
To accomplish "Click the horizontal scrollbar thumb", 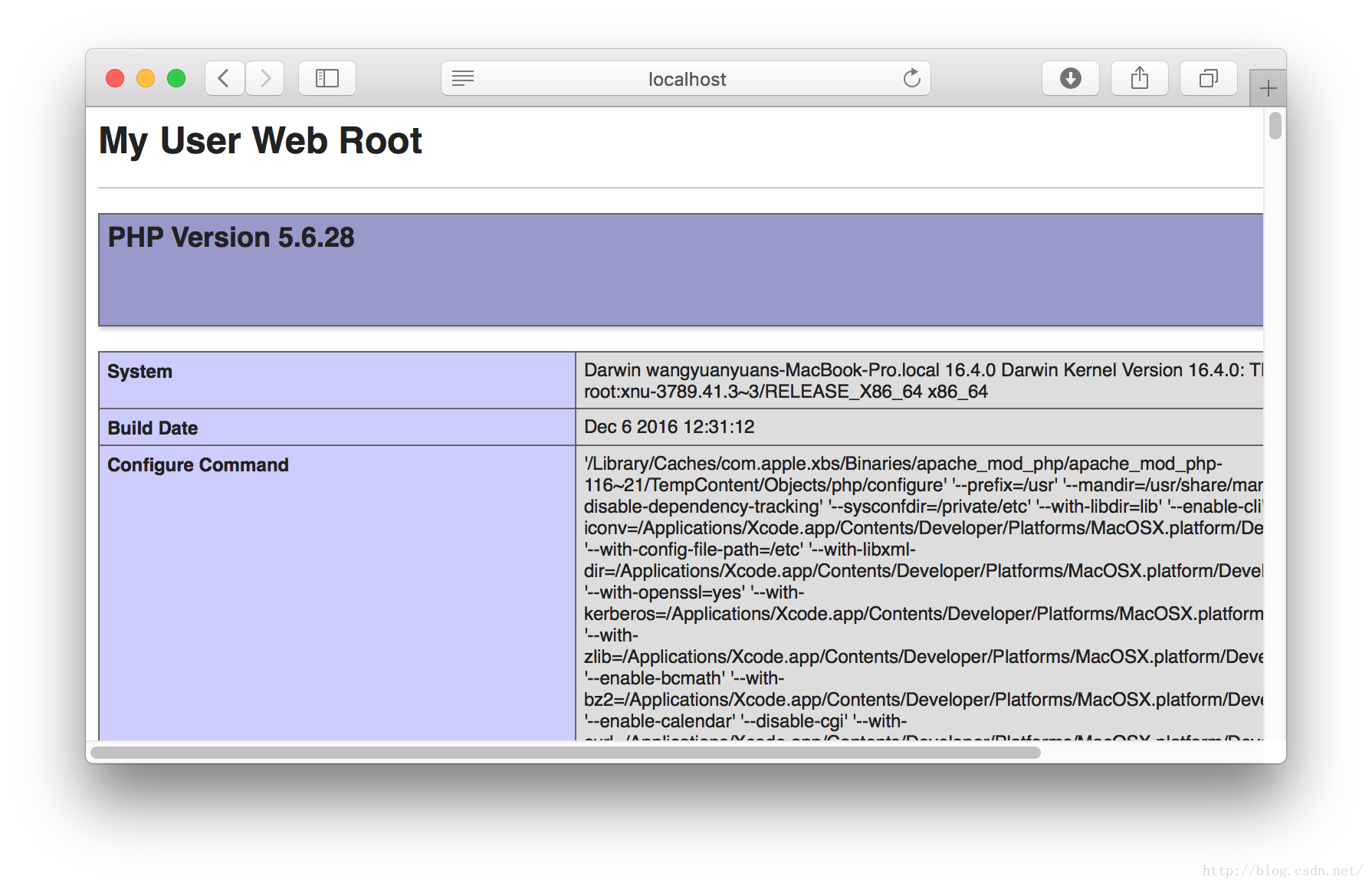I will (566, 753).
